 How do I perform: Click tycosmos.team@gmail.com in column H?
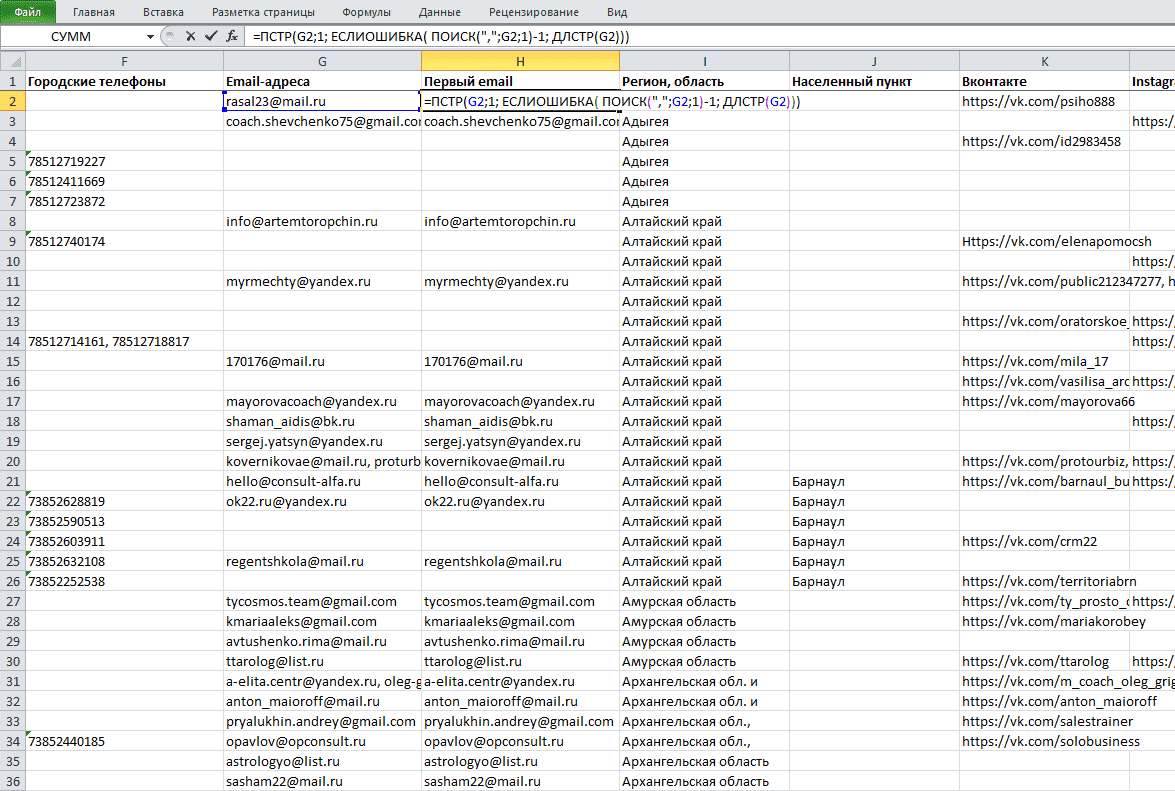[x=520, y=601]
